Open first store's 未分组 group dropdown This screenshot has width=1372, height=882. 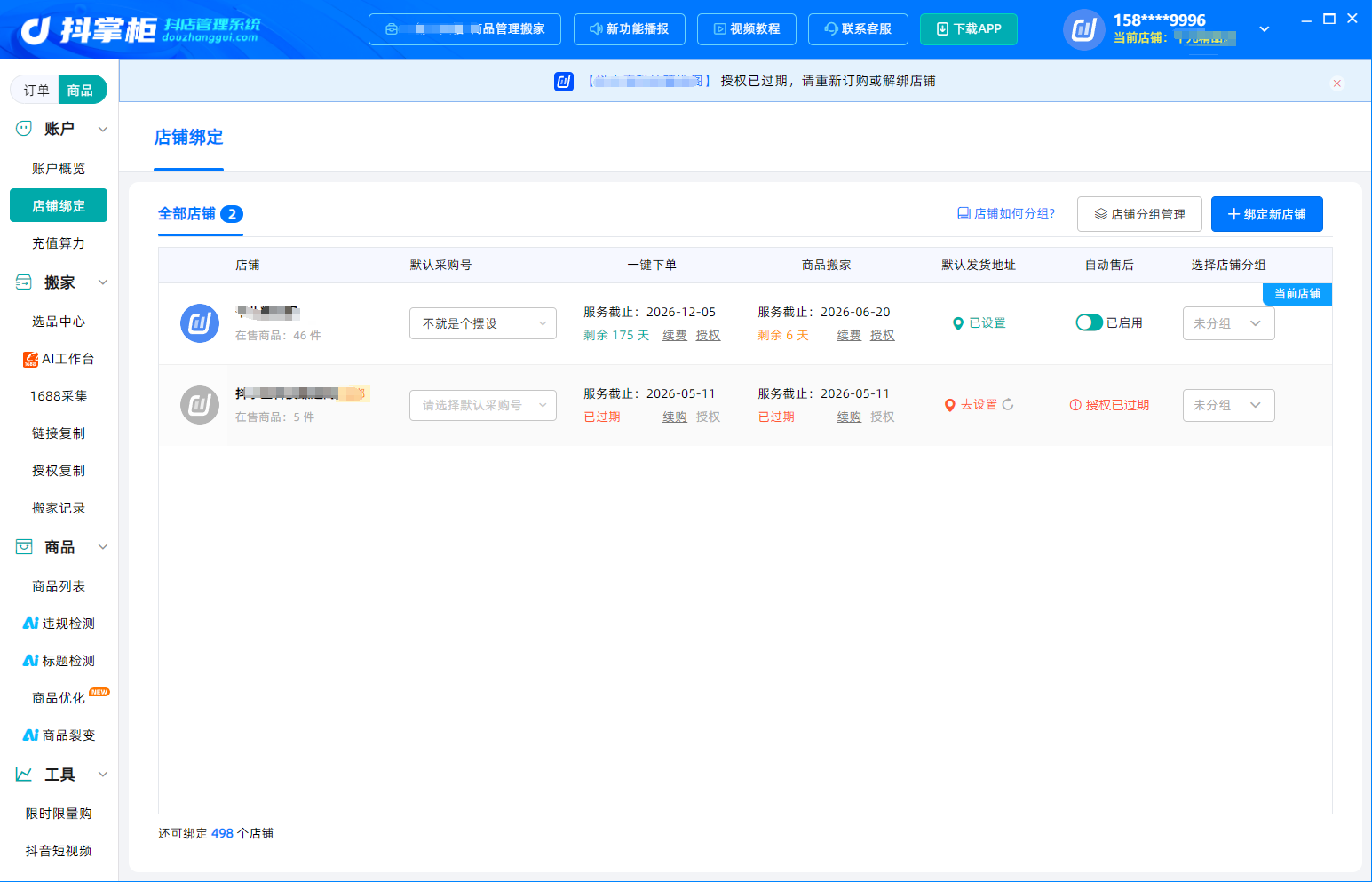click(x=1229, y=323)
